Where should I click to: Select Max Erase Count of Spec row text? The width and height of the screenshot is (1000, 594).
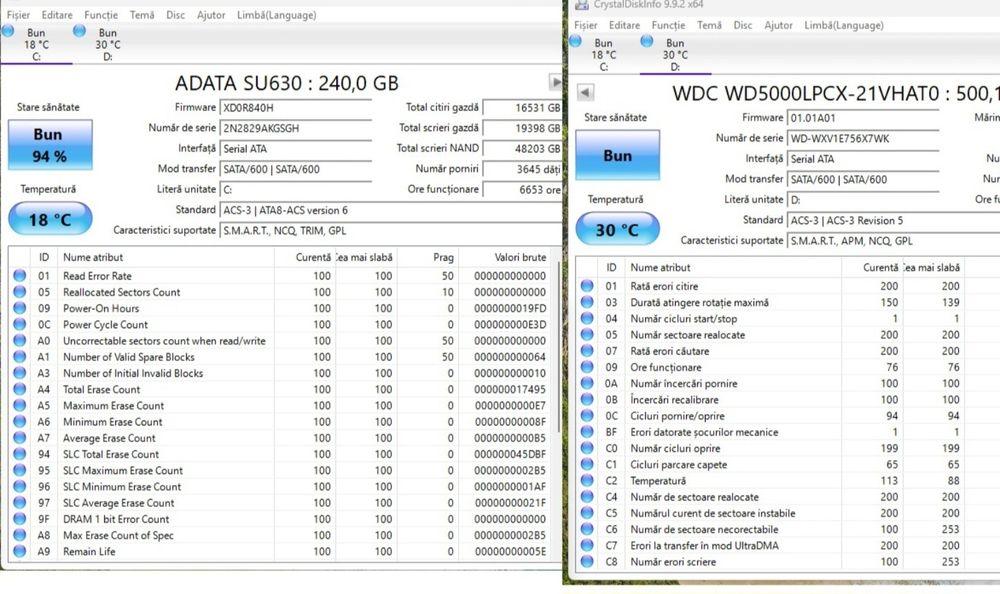(x=118, y=535)
